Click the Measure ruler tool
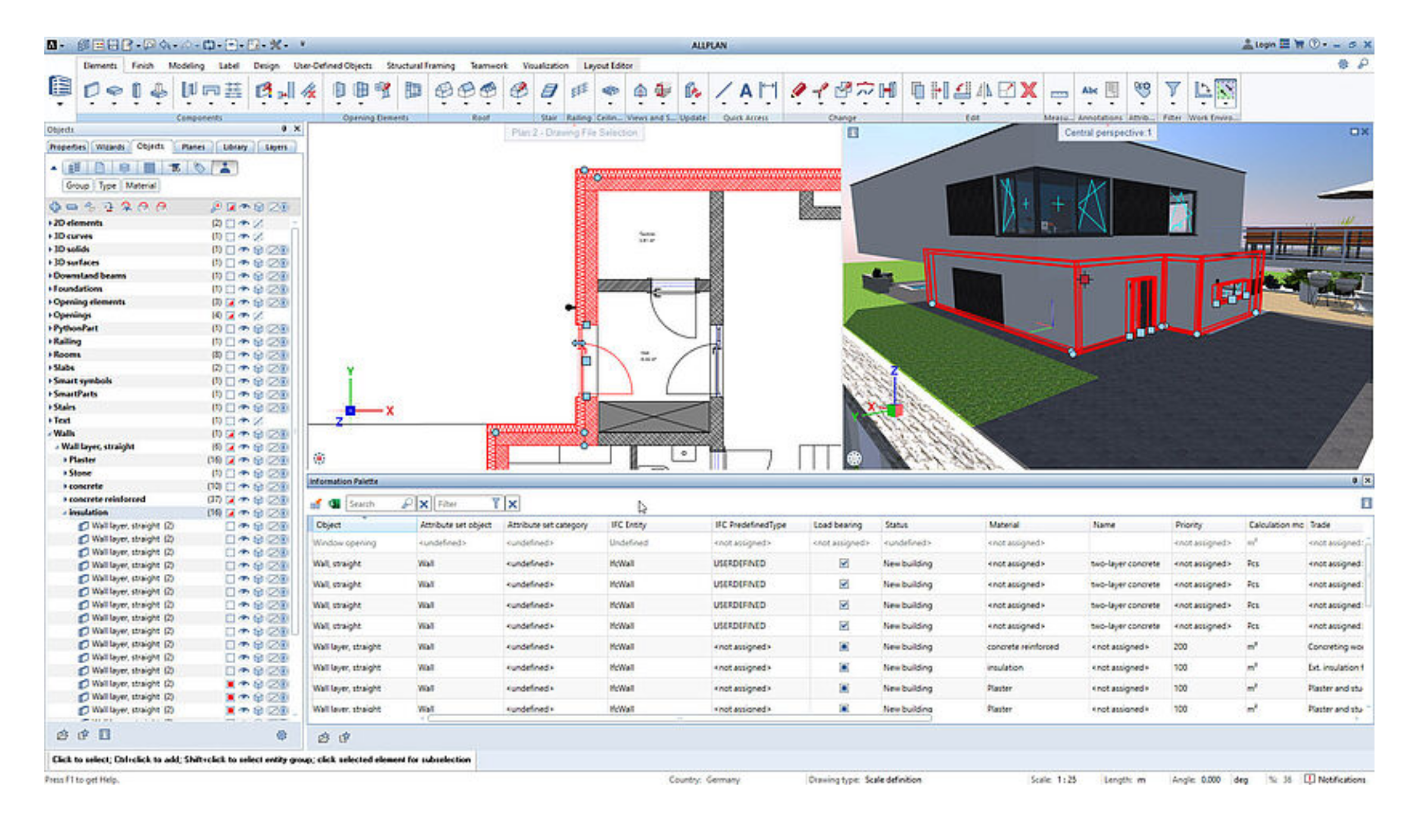 point(1058,93)
